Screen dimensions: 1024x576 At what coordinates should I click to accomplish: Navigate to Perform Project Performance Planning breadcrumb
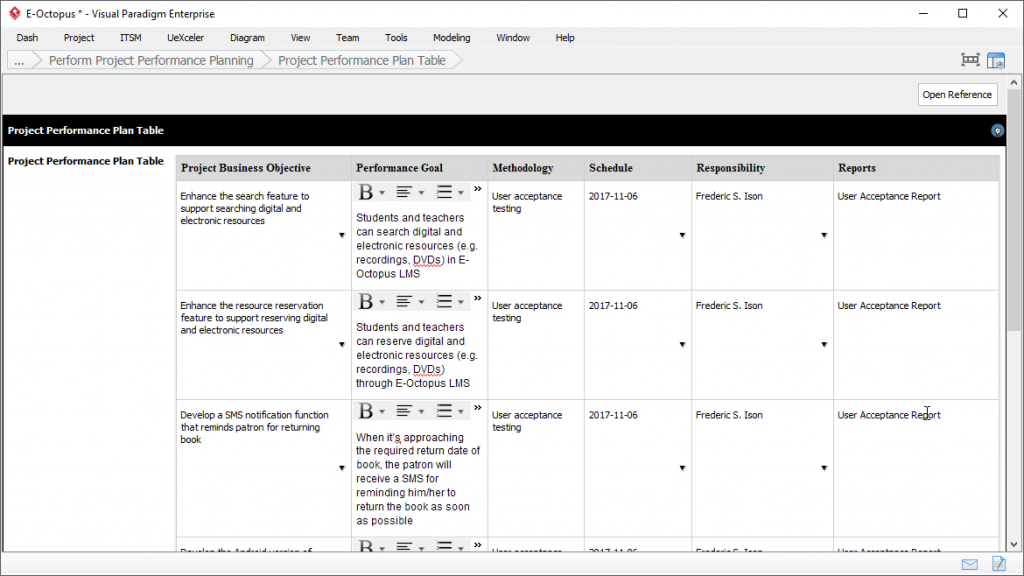[150, 60]
